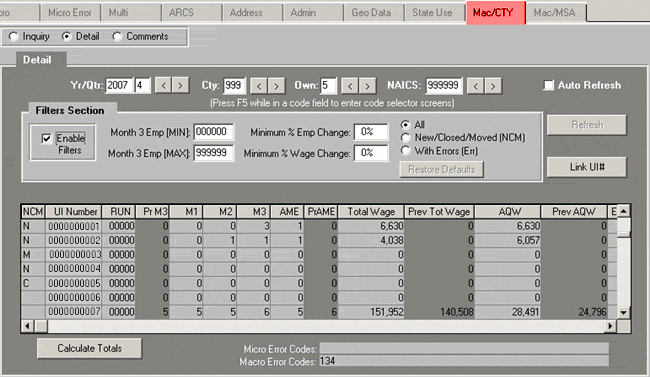The image size is (650, 377).
Task: Open the Multi tab
Action: (x=131, y=13)
